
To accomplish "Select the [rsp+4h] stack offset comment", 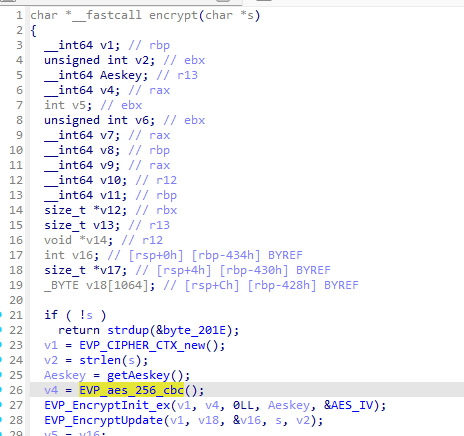I will point(184,270).
